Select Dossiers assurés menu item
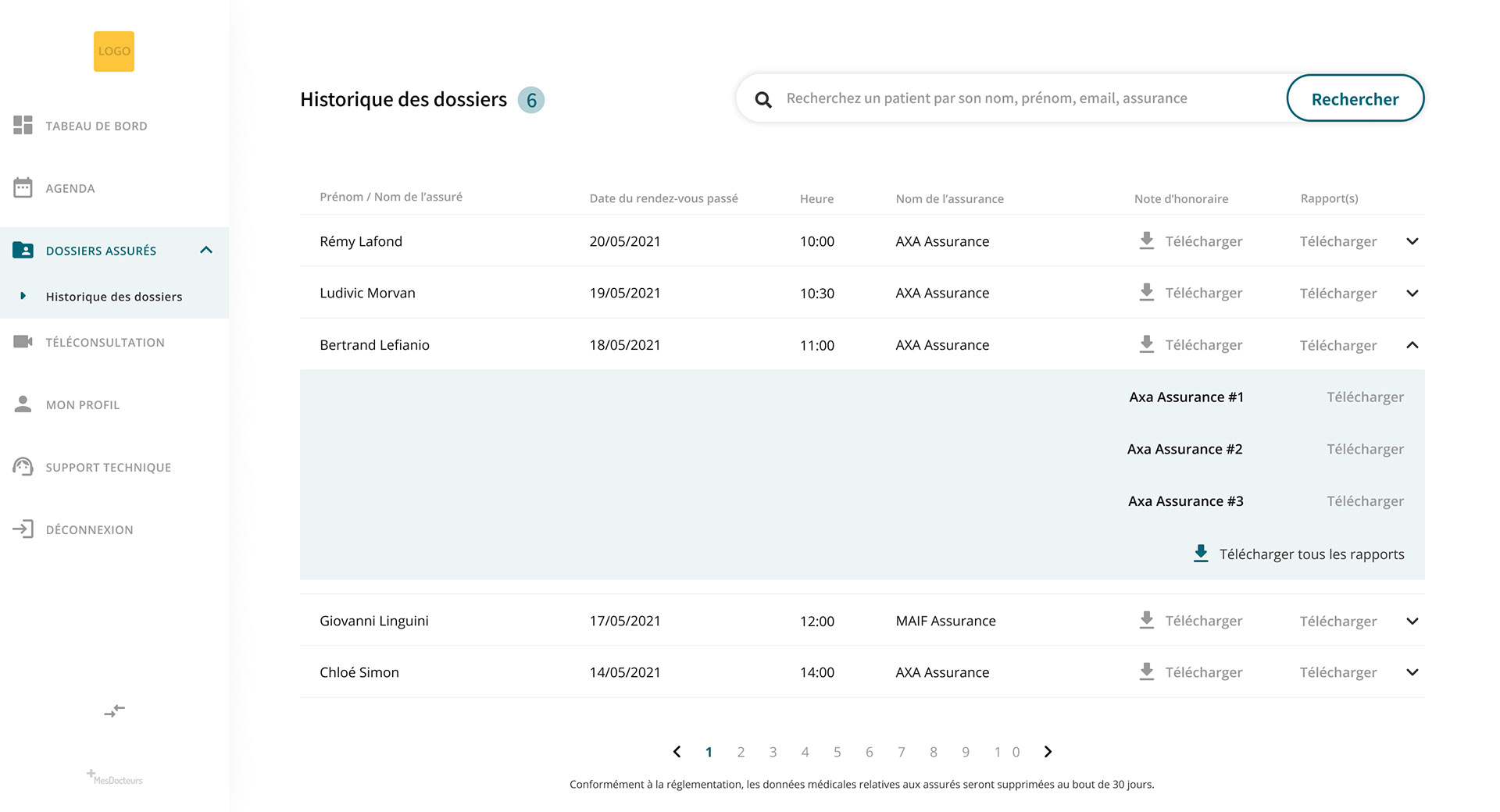Image resolution: width=1500 pixels, height=812 pixels. pos(101,251)
